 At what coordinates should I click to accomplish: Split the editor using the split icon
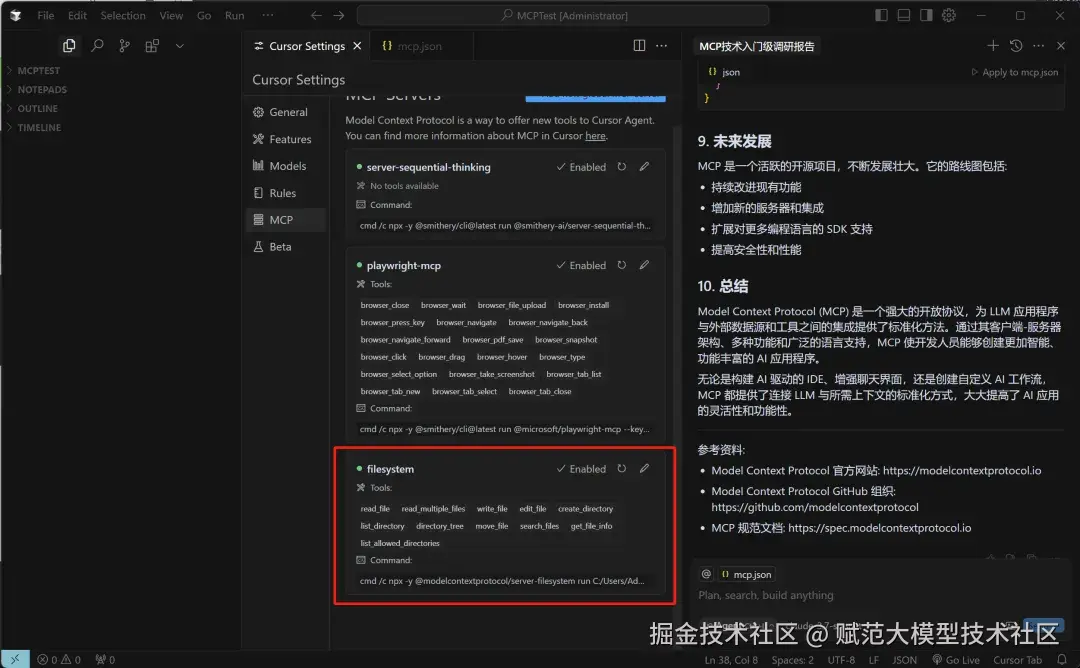(x=638, y=45)
